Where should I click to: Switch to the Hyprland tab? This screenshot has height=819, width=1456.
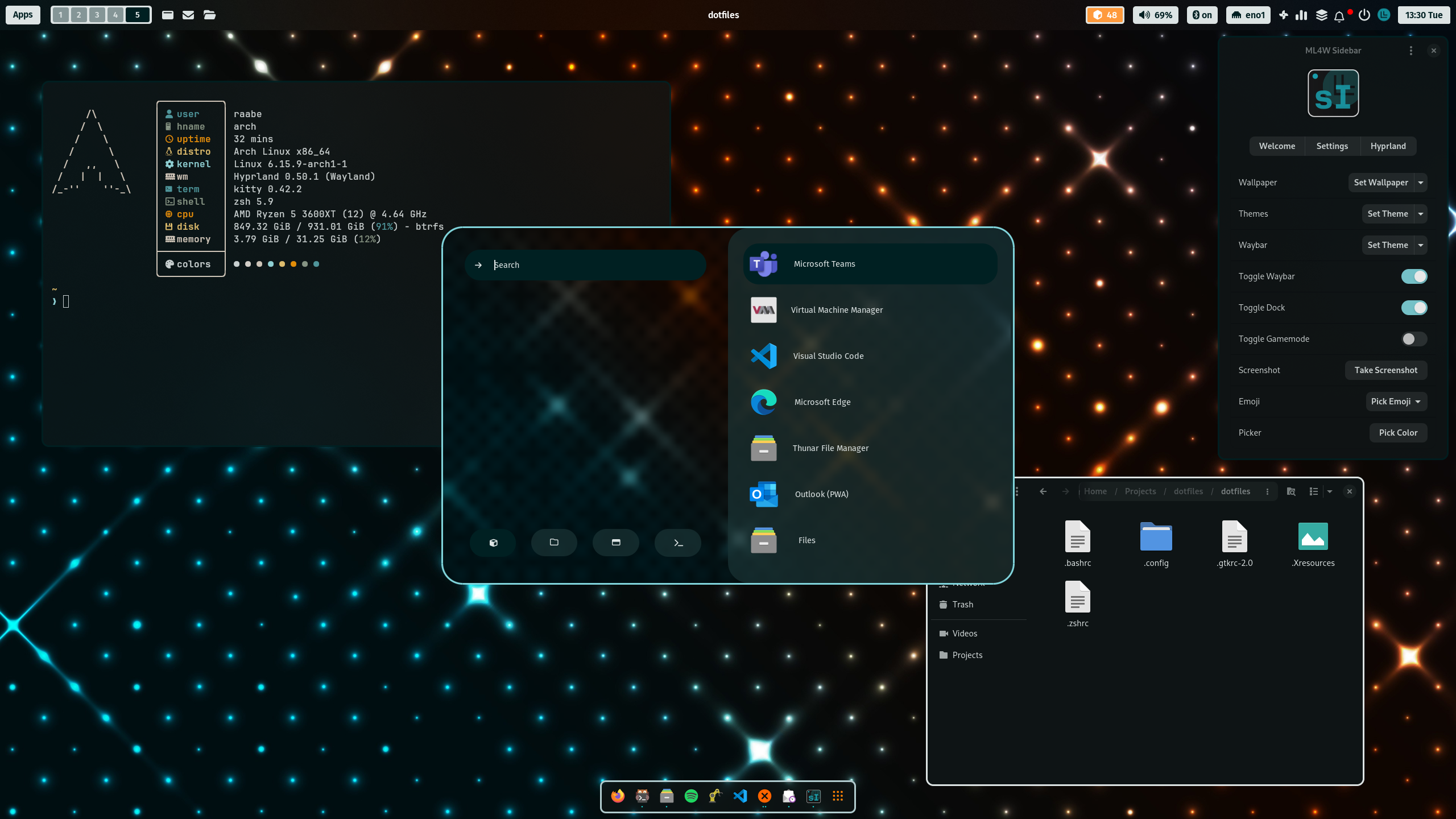pyautogui.click(x=1388, y=146)
